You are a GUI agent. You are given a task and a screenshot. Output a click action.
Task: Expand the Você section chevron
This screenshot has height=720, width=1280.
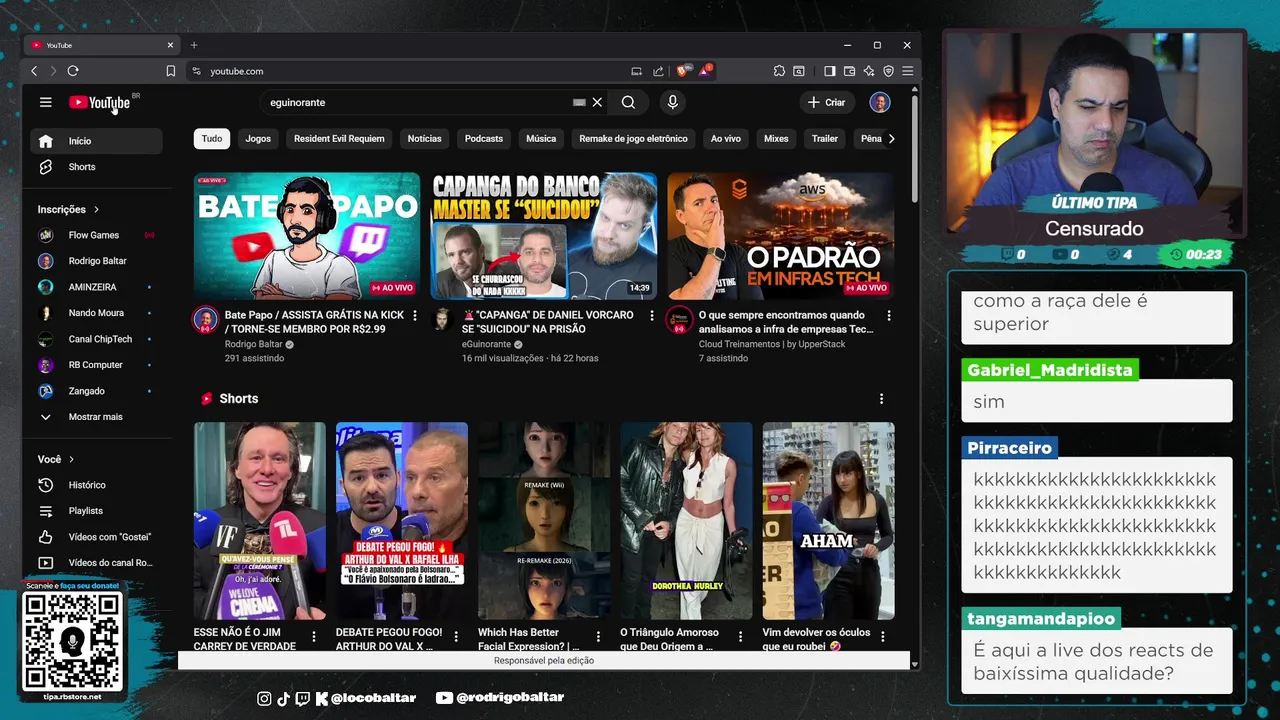coord(71,459)
